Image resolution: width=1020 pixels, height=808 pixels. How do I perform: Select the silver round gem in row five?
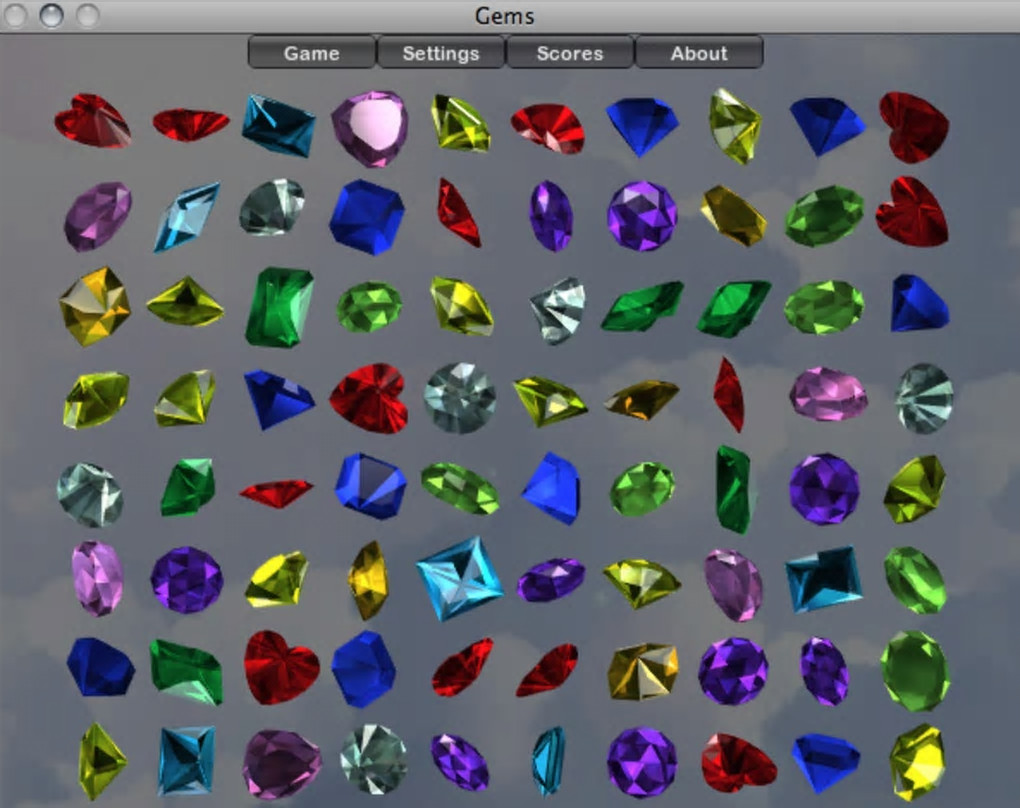90,494
